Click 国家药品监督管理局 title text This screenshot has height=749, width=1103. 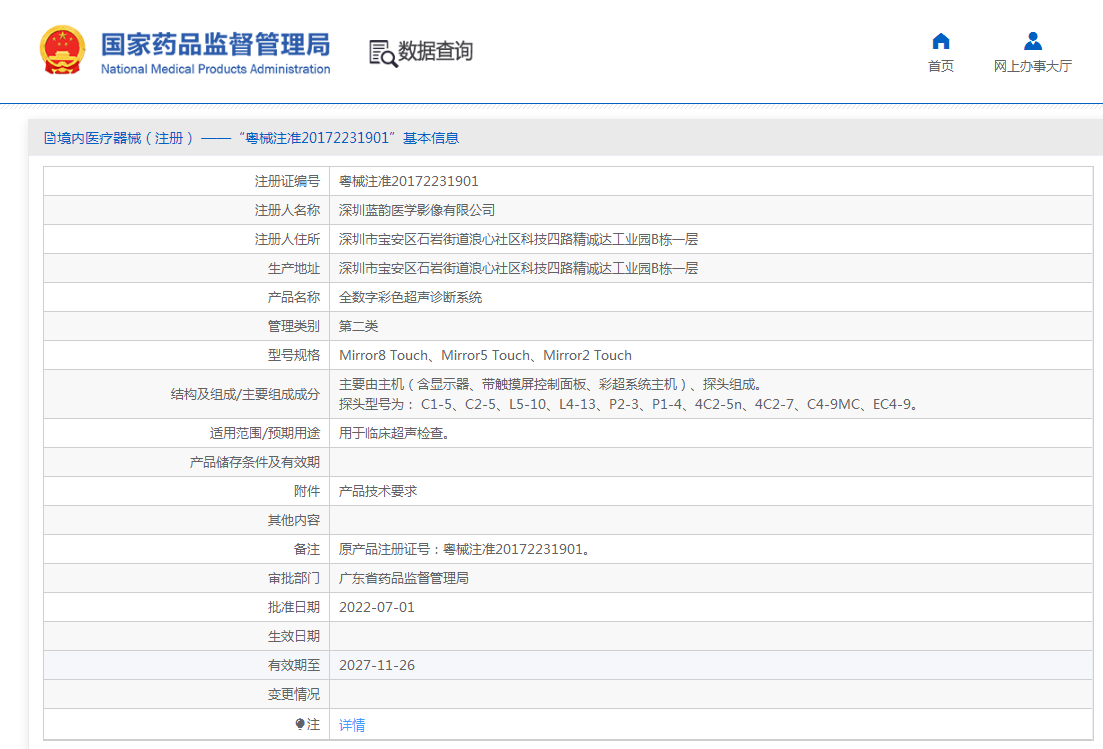(215, 44)
